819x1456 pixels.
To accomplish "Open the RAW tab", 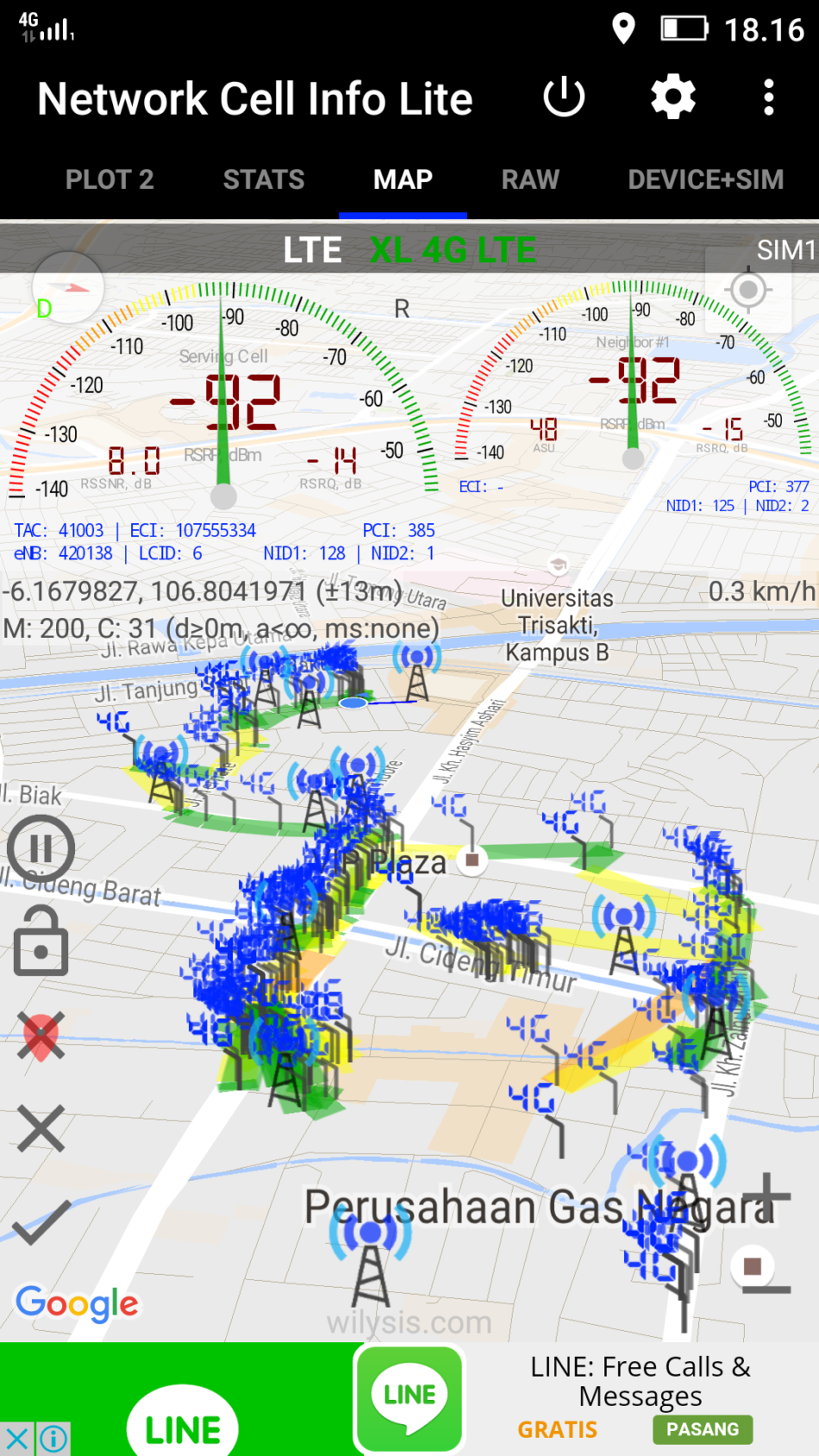I will pos(530,179).
